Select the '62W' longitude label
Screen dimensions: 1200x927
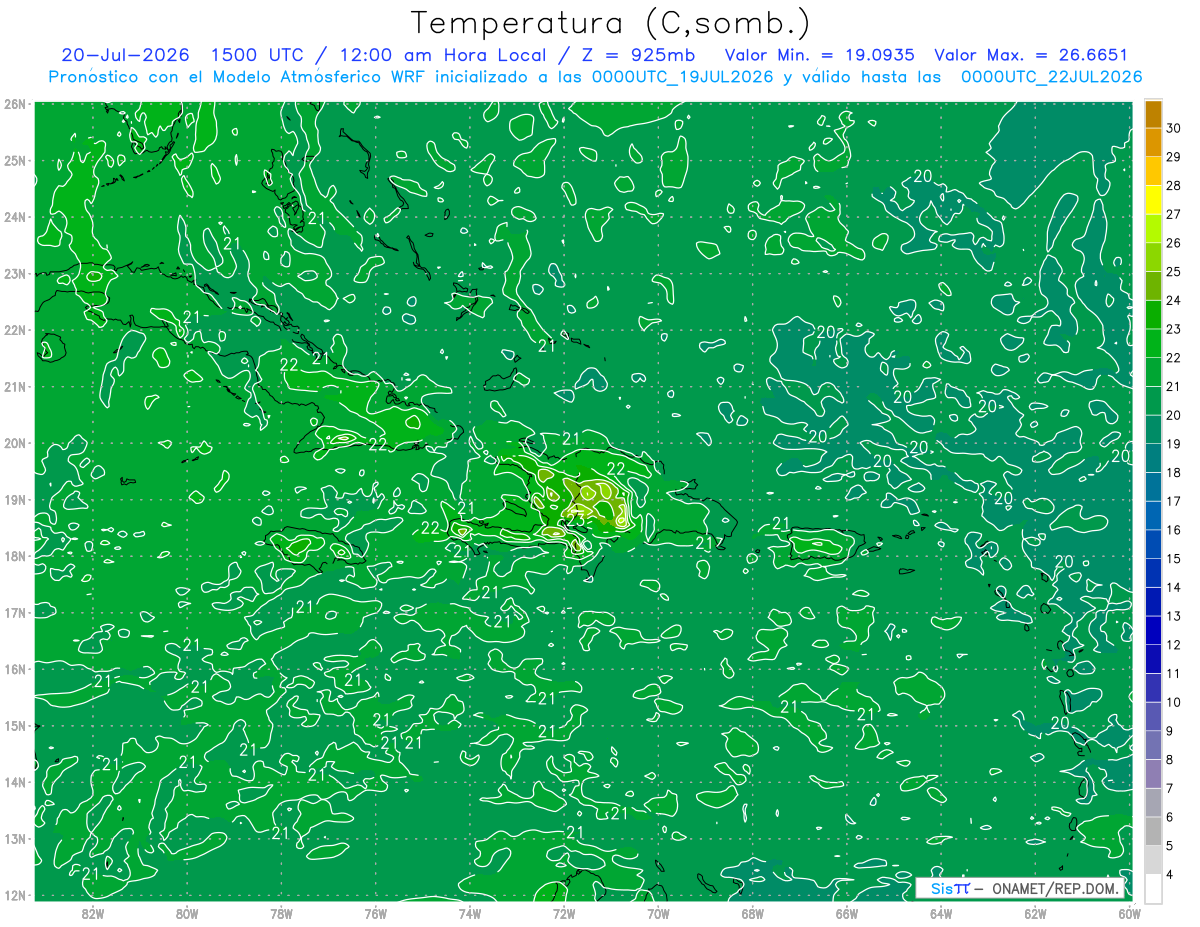tap(1036, 912)
